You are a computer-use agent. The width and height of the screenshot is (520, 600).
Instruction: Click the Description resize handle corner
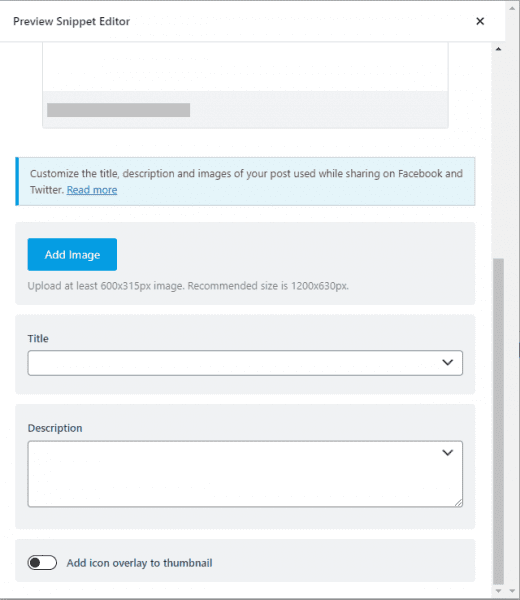458,503
